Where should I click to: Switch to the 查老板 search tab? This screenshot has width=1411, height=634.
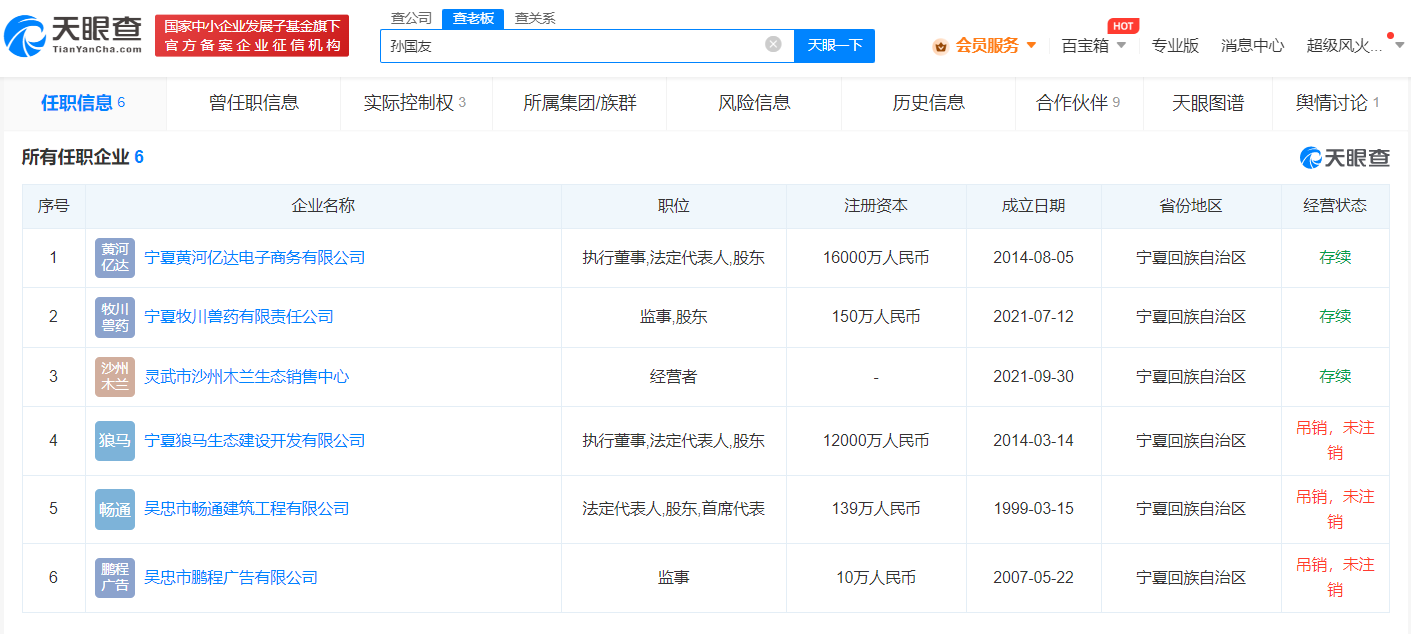click(471, 17)
